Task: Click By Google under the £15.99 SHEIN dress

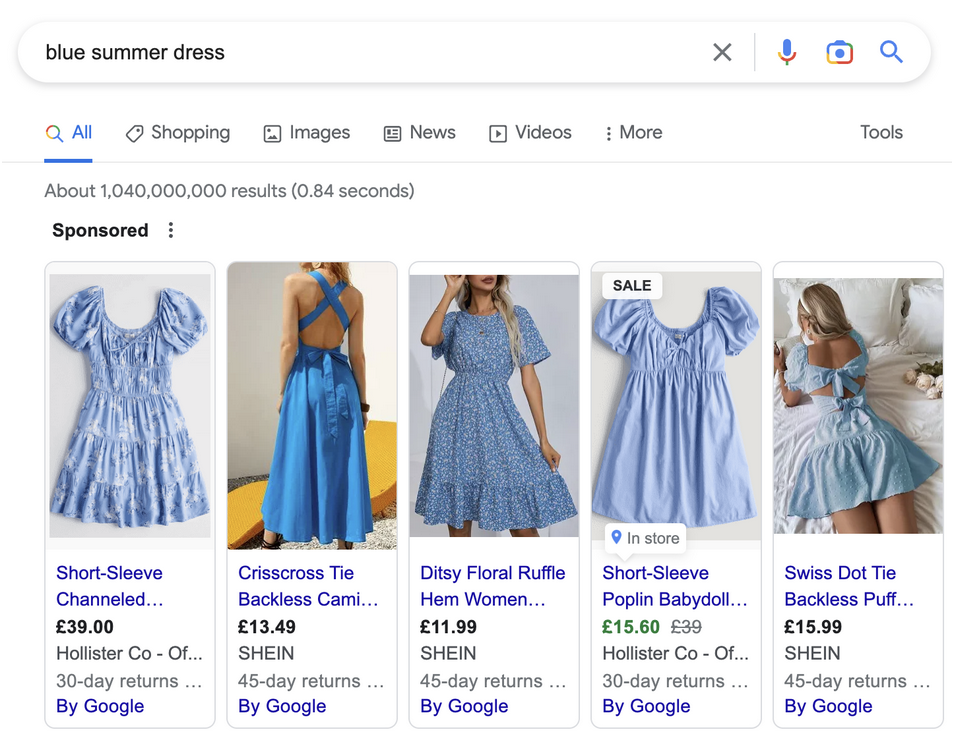Action: pyautogui.click(x=828, y=706)
